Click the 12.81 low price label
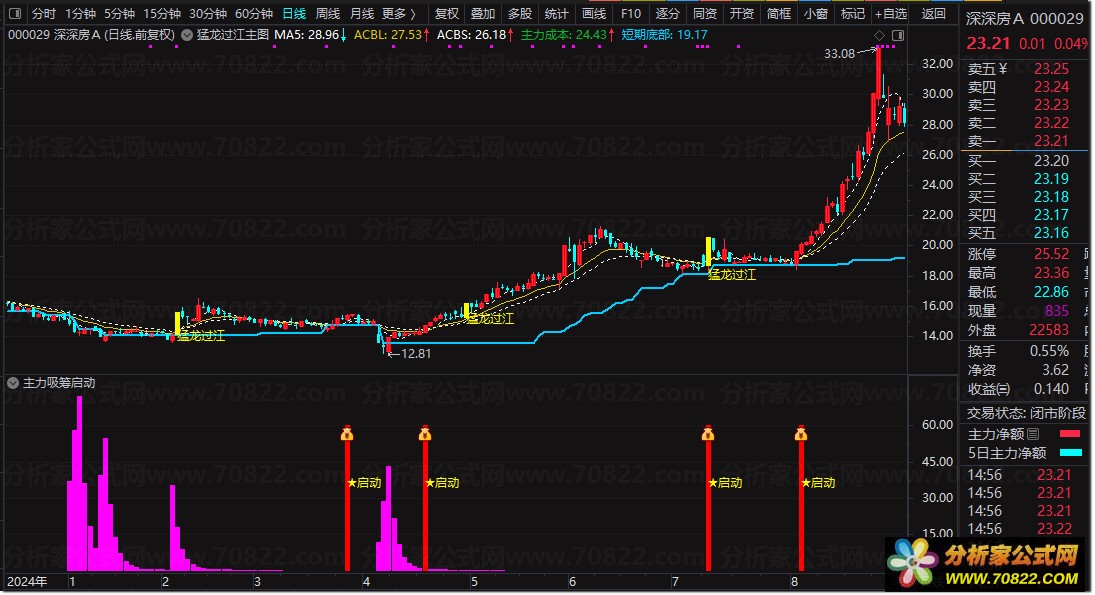Image resolution: width=1095 pixels, height=595 pixels. click(416, 354)
